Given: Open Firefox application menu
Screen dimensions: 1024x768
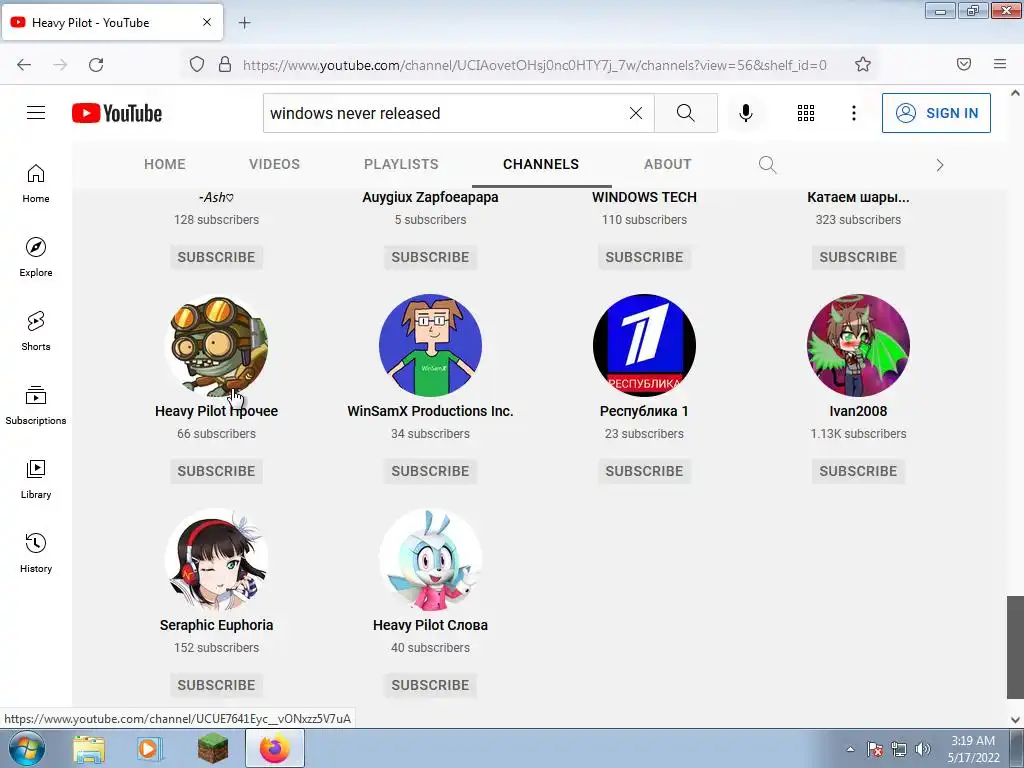Looking at the screenshot, I should coord(1000,64).
